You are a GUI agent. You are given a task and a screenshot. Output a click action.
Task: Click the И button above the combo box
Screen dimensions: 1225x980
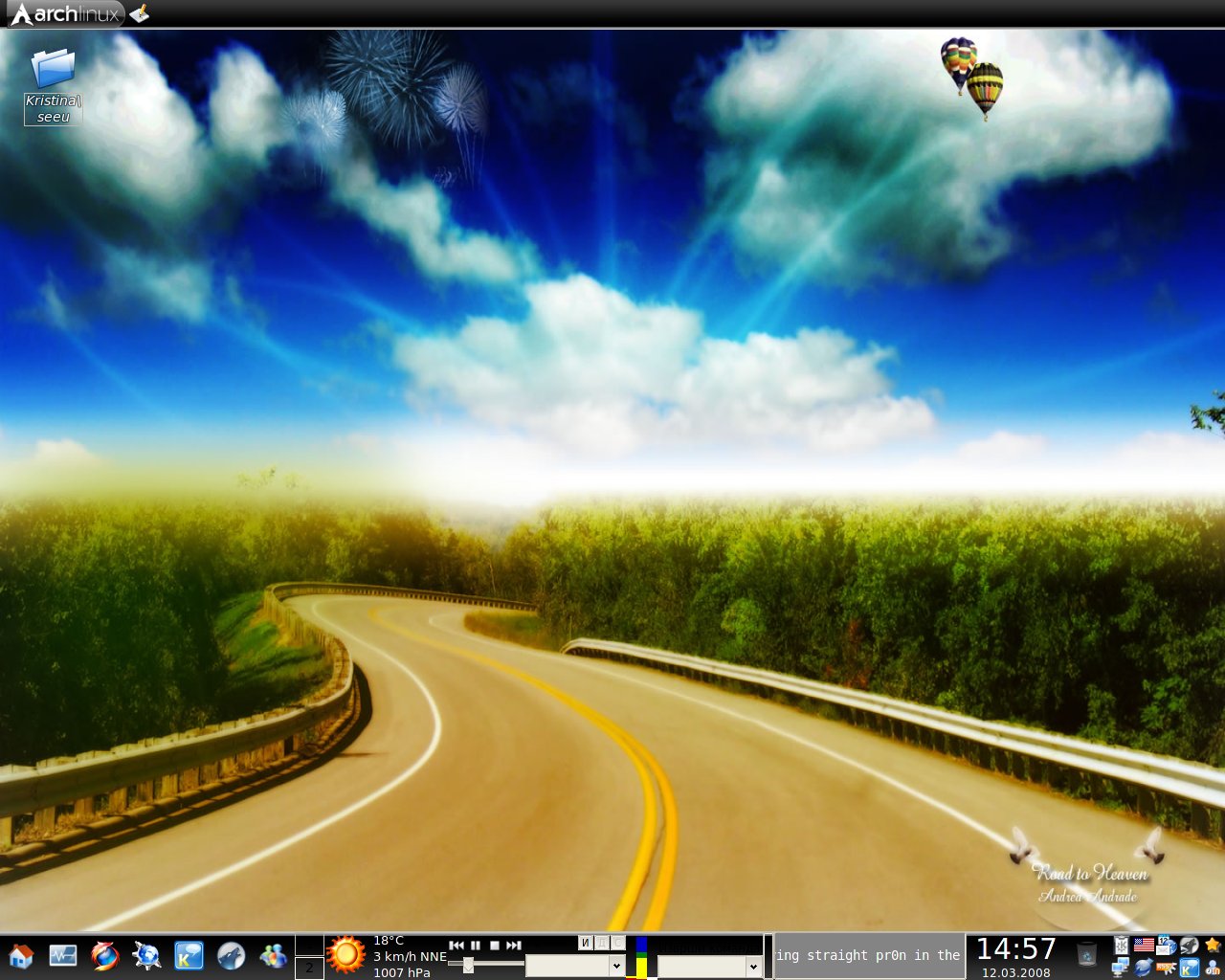click(x=586, y=943)
